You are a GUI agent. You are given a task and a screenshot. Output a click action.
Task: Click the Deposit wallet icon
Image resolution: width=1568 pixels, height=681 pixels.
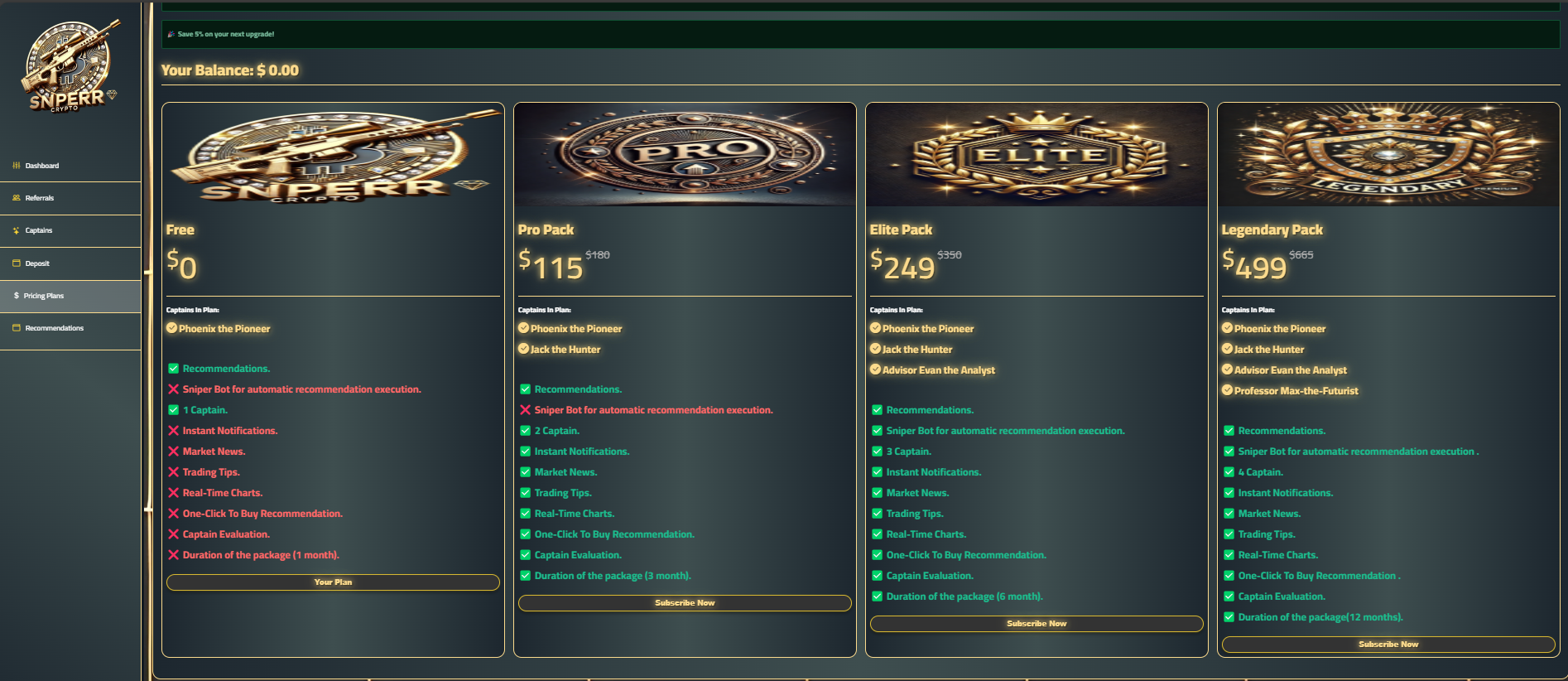tap(17, 263)
